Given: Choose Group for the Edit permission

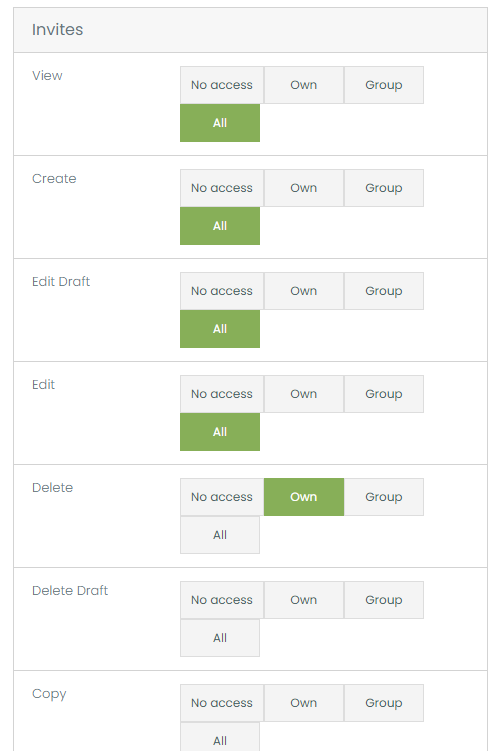Looking at the screenshot, I should 384,394.
